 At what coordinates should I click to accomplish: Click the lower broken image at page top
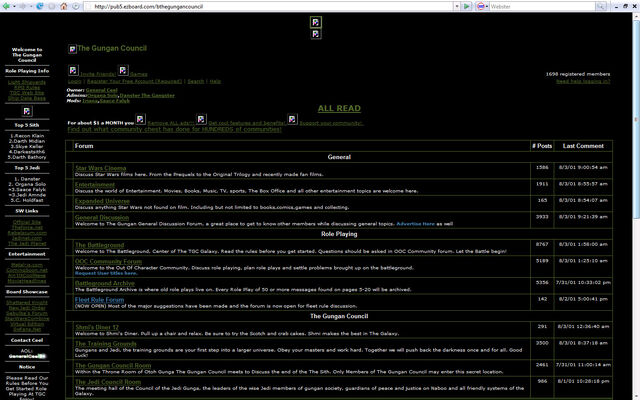coord(316,34)
